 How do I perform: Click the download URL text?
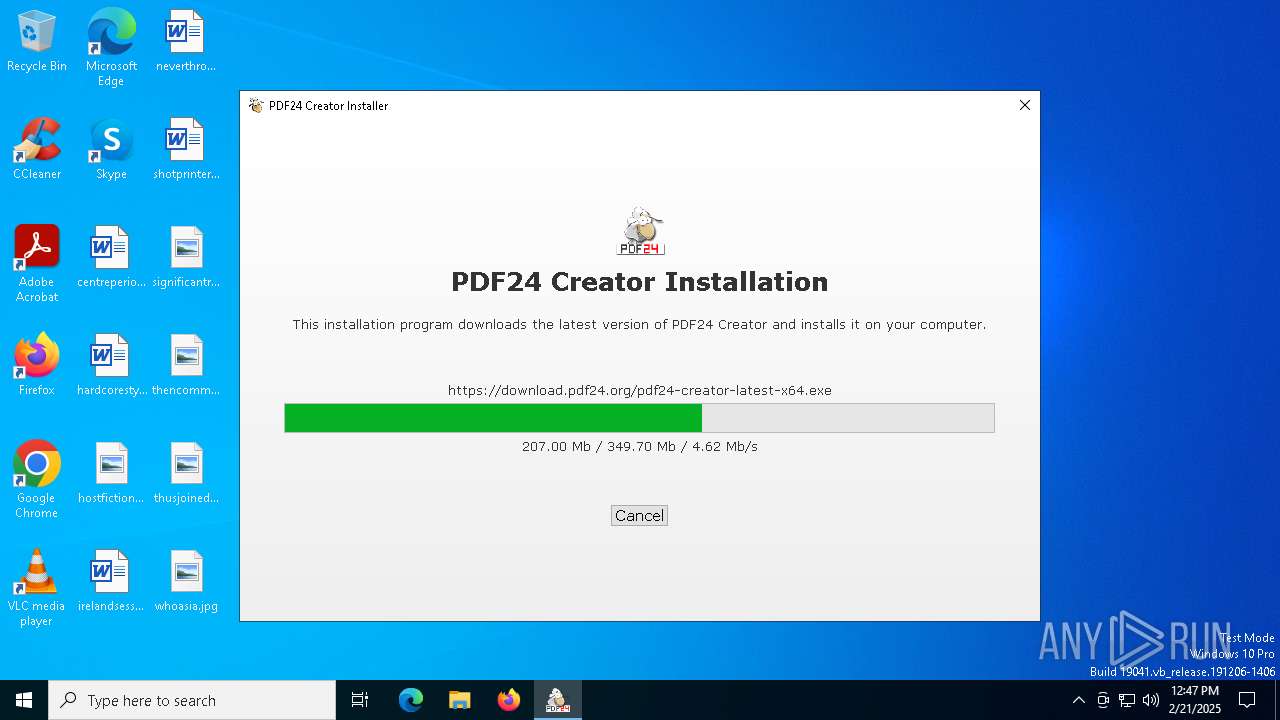[639, 390]
